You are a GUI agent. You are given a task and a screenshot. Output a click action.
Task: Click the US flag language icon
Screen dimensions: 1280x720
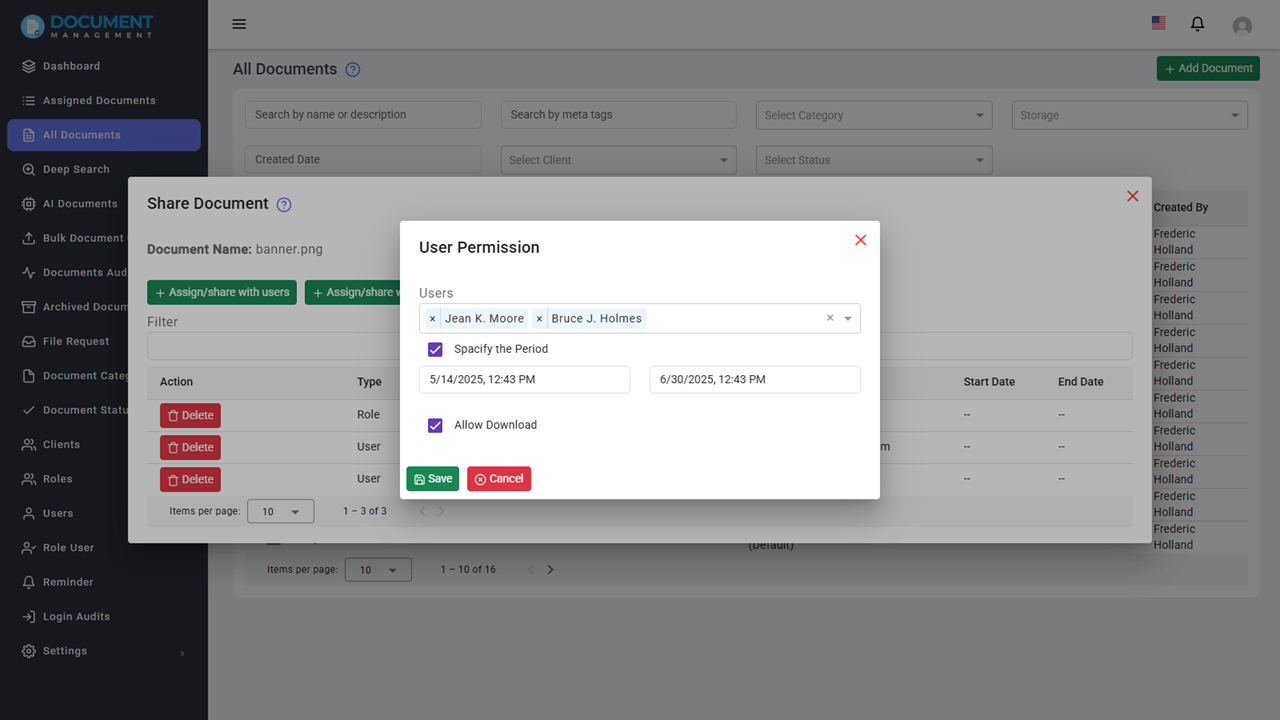pos(1158,23)
